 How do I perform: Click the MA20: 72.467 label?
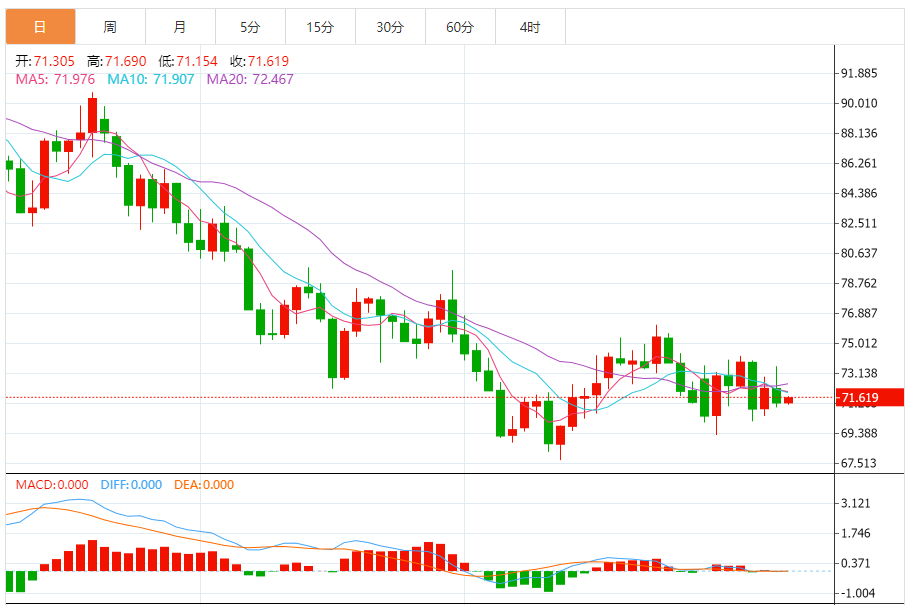250,79
